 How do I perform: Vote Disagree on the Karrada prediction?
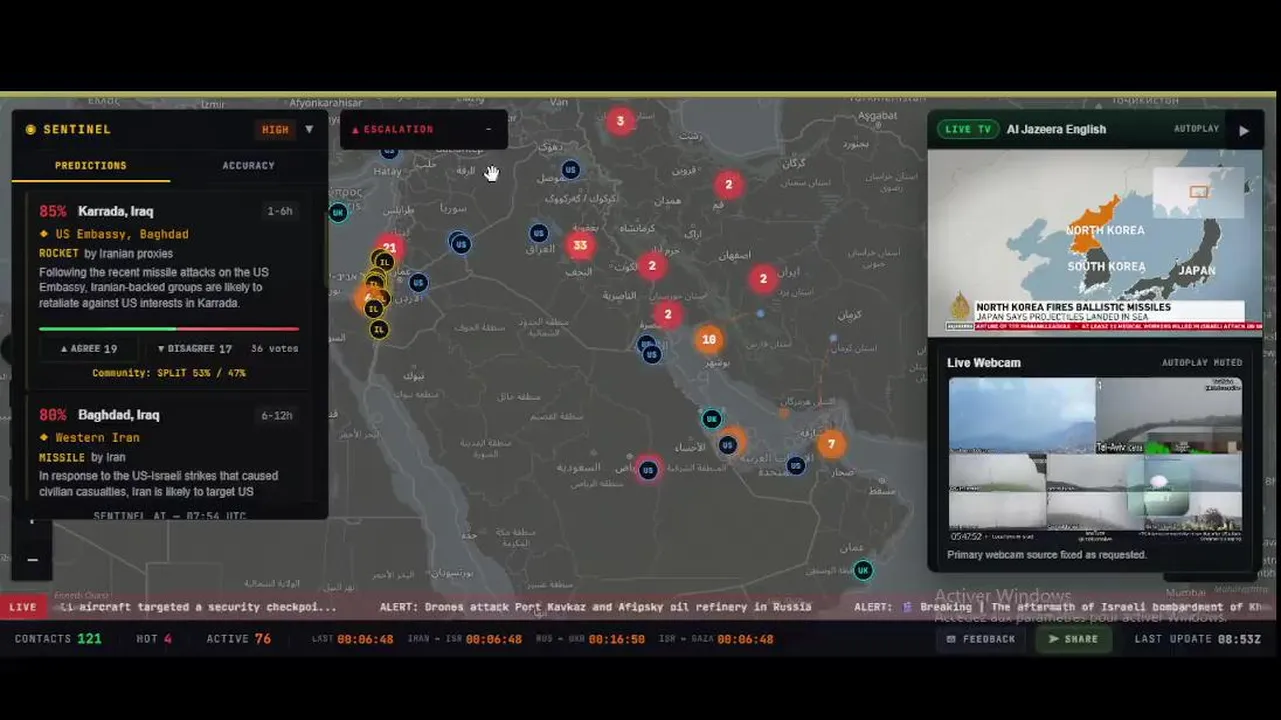click(x=195, y=349)
